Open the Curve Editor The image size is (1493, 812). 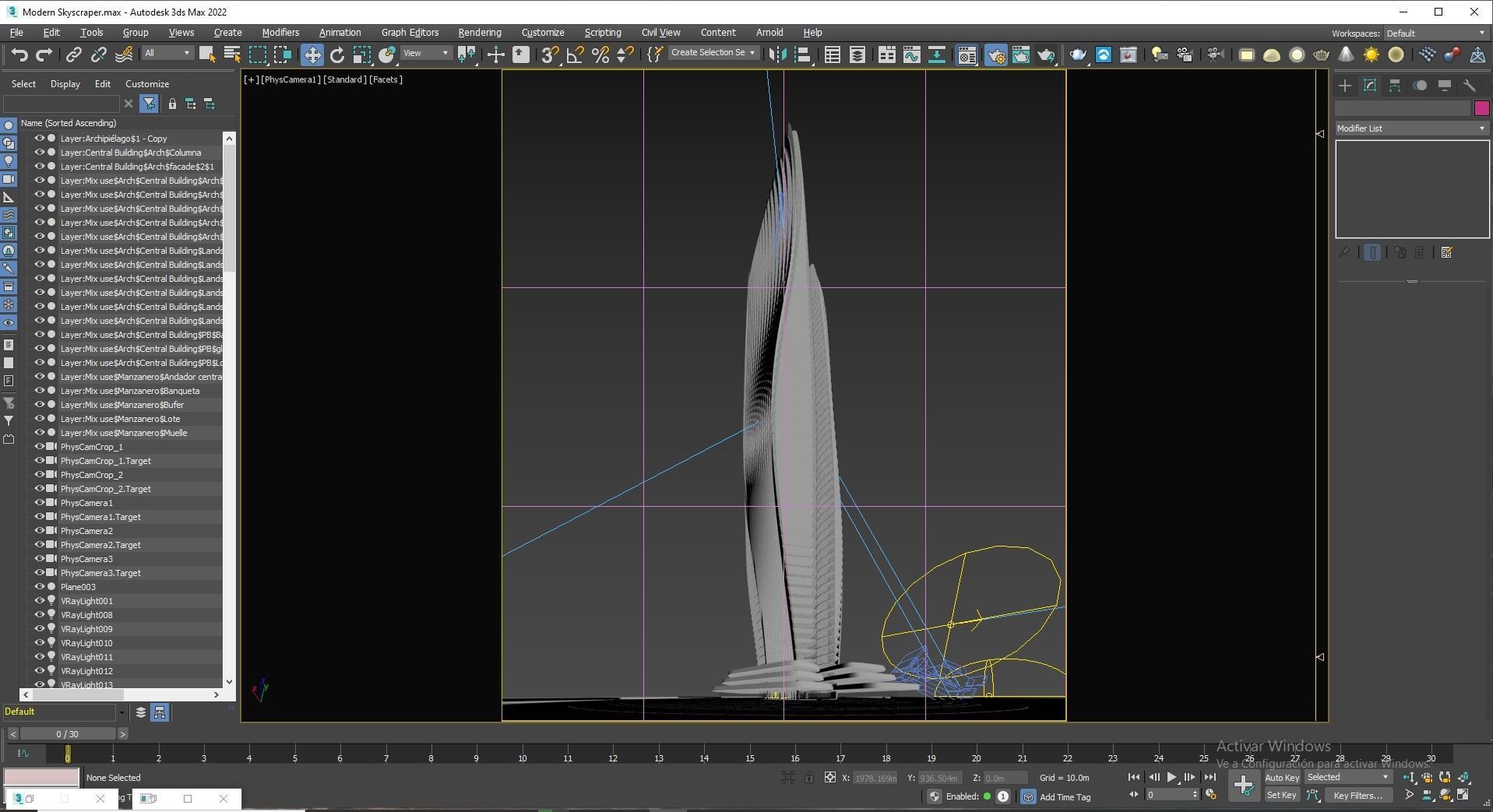point(911,54)
